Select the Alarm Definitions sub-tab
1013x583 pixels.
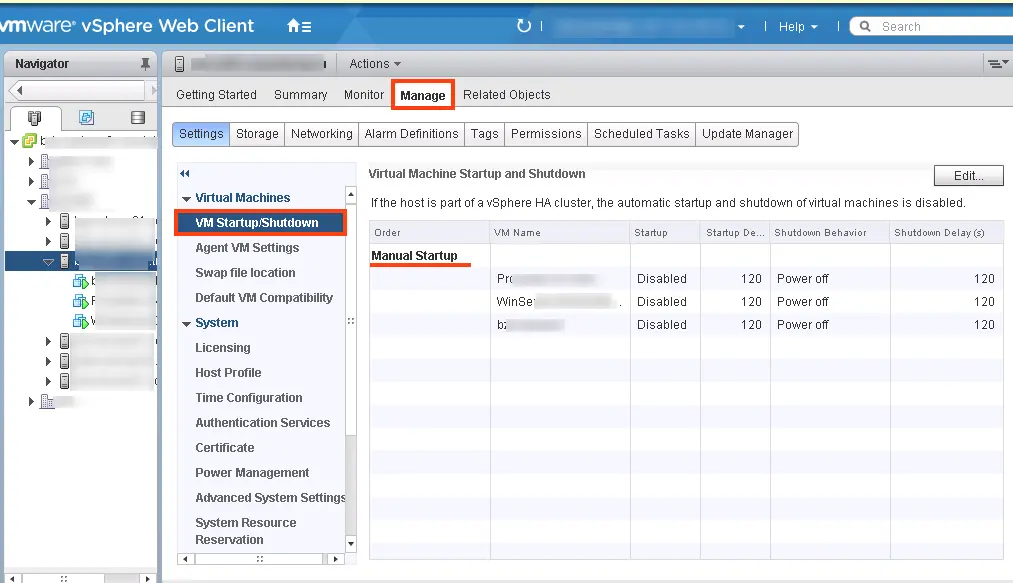tap(411, 134)
